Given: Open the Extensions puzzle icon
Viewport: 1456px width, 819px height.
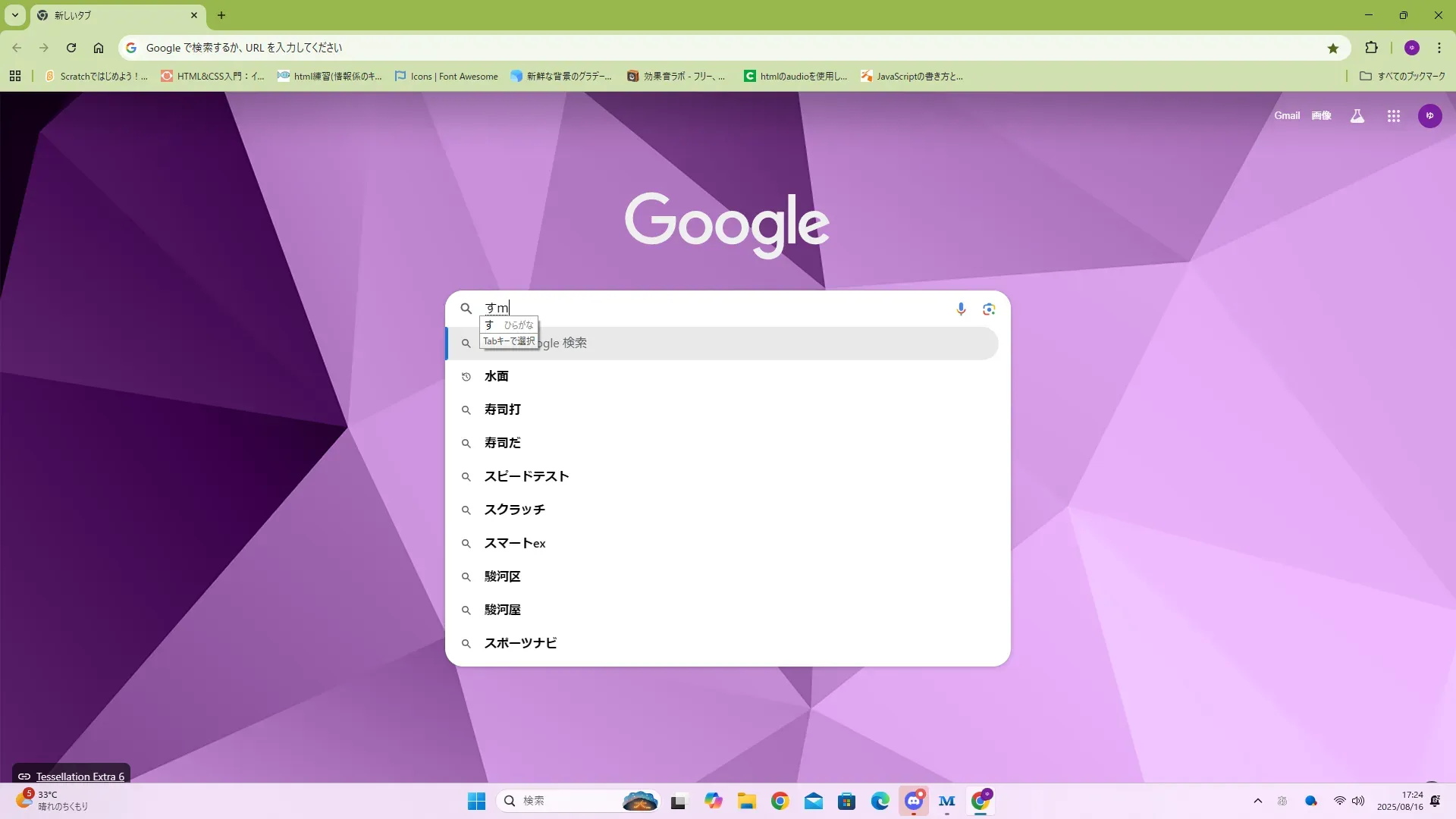Looking at the screenshot, I should pyautogui.click(x=1371, y=48).
